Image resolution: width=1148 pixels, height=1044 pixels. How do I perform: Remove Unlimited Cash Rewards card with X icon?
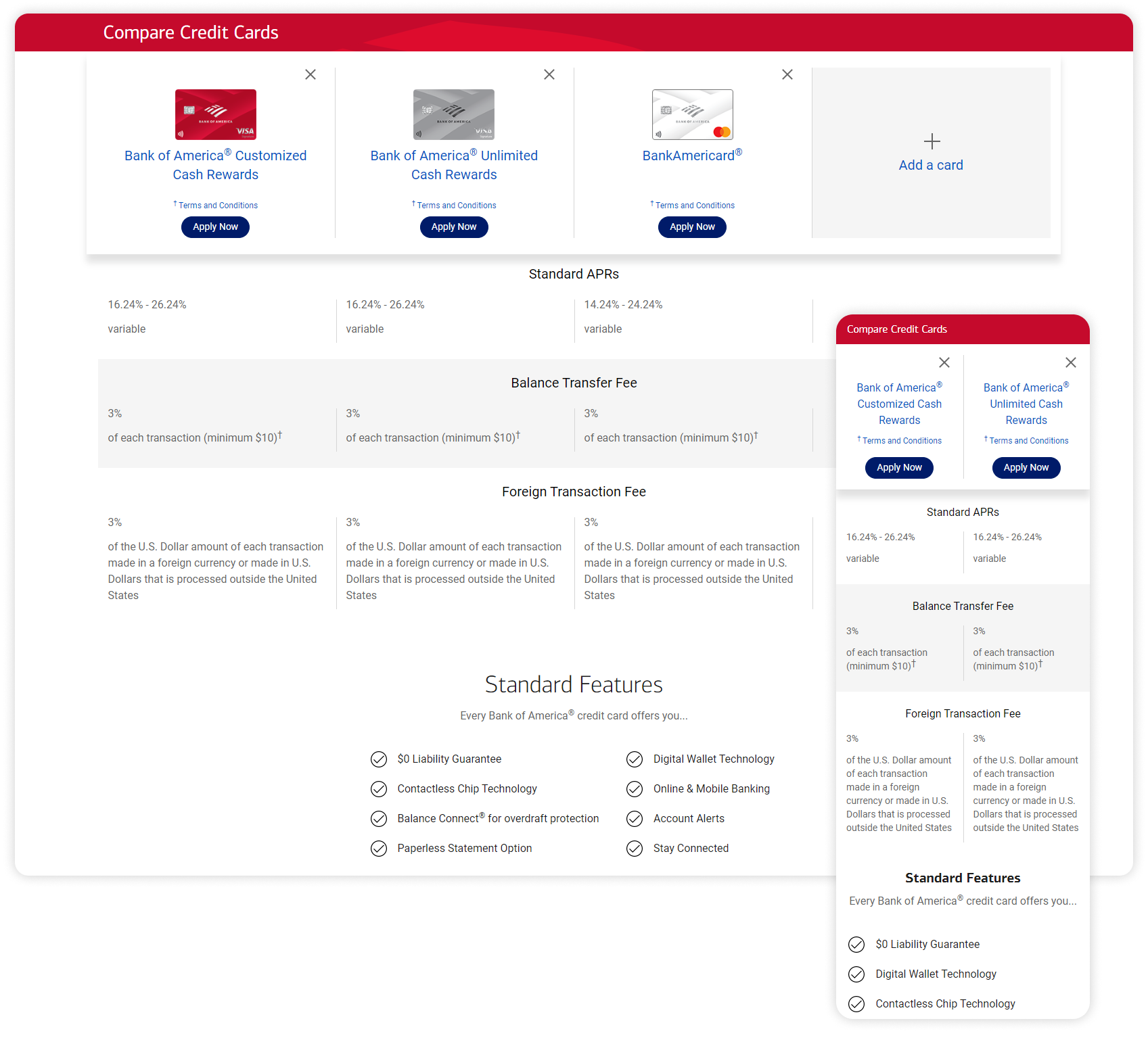click(x=549, y=74)
